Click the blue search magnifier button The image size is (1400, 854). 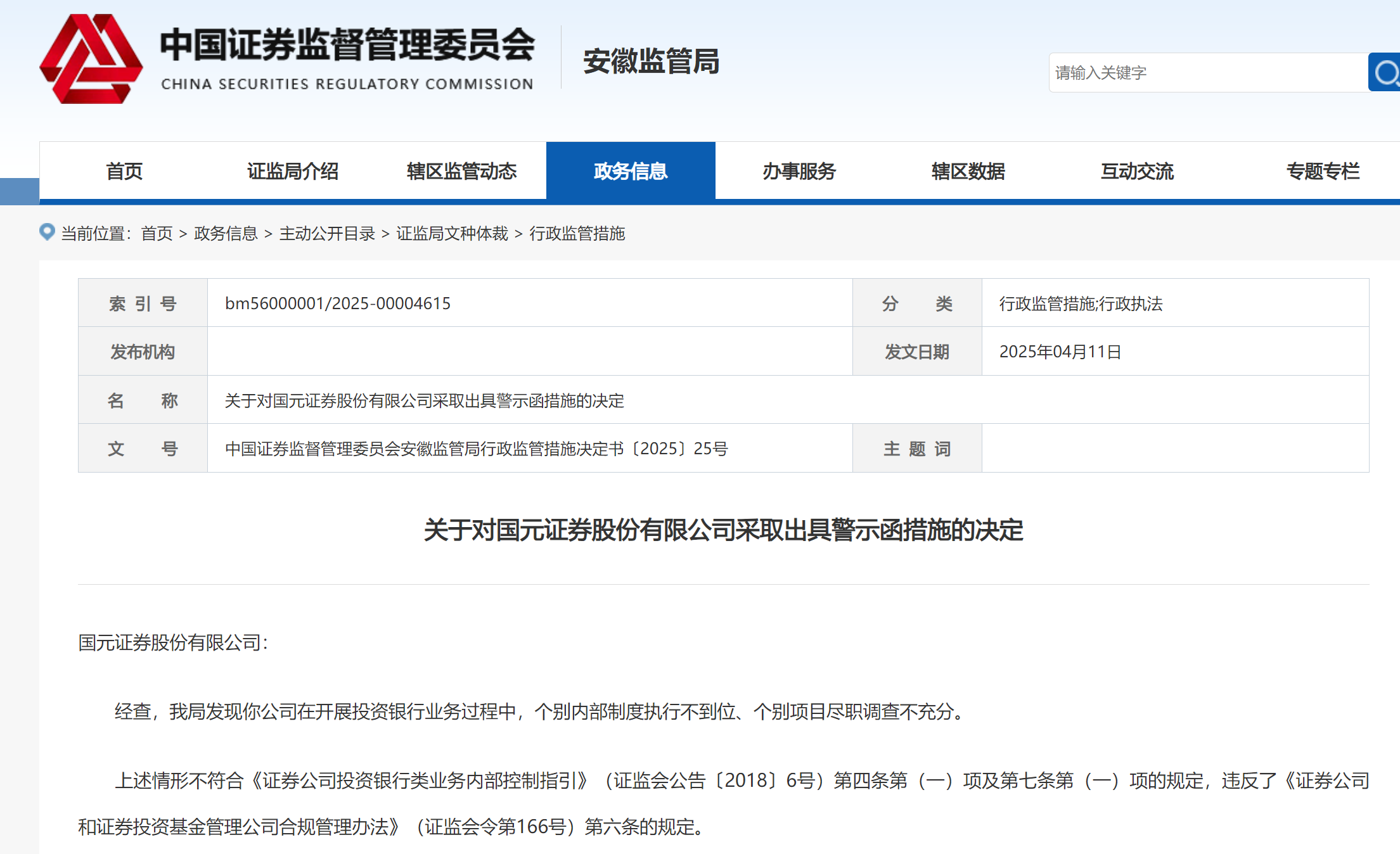[1385, 72]
